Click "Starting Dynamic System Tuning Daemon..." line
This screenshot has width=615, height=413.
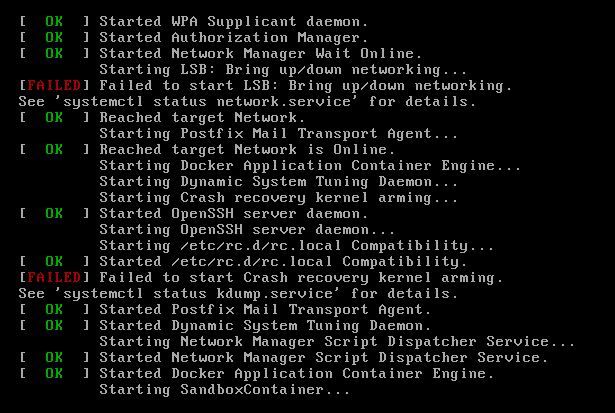click(x=279, y=181)
